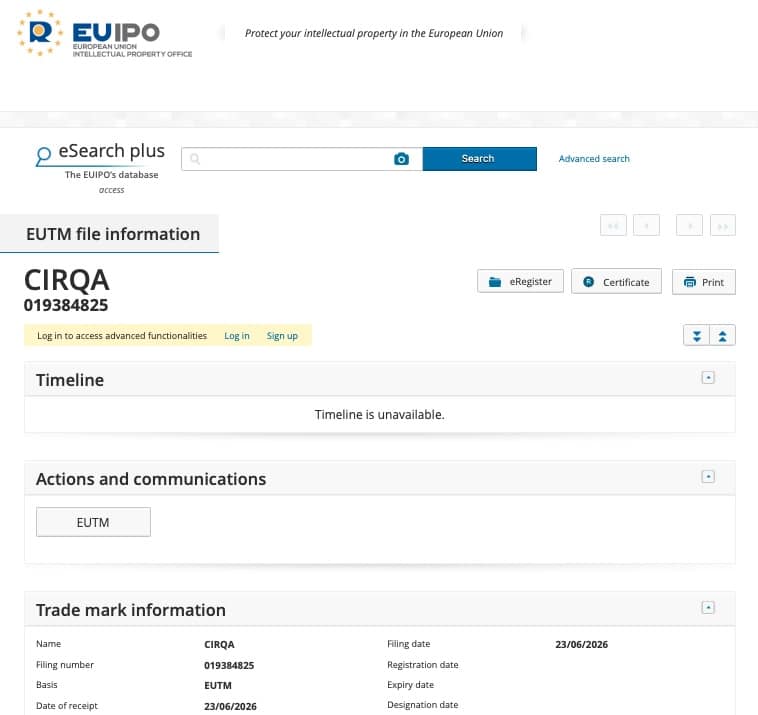Select the EUTM actions button
Viewport: 758px width, 715px height.
pyautogui.click(x=93, y=522)
